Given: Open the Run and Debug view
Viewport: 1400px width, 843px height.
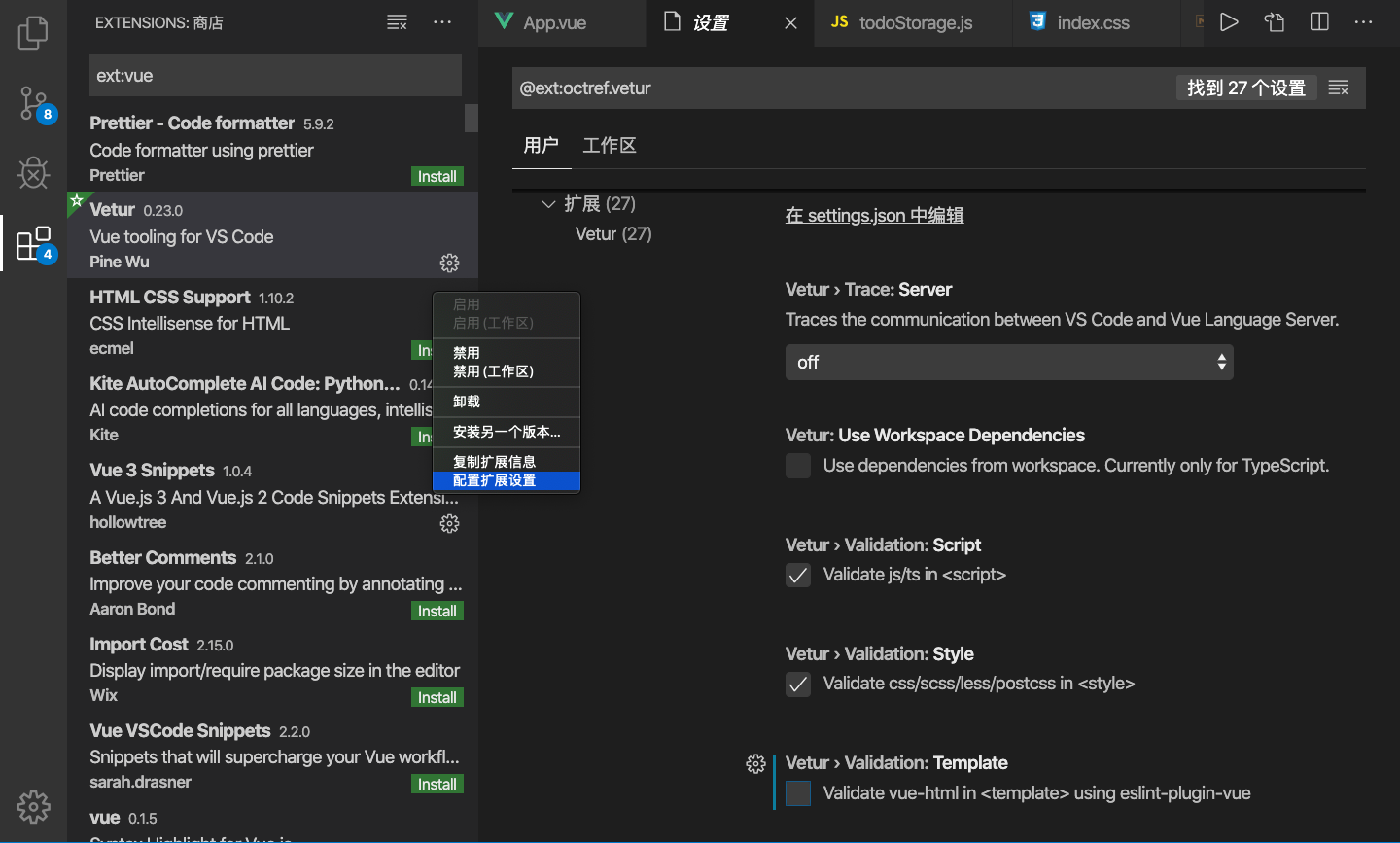Looking at the screenshot, I should point(33,173).
